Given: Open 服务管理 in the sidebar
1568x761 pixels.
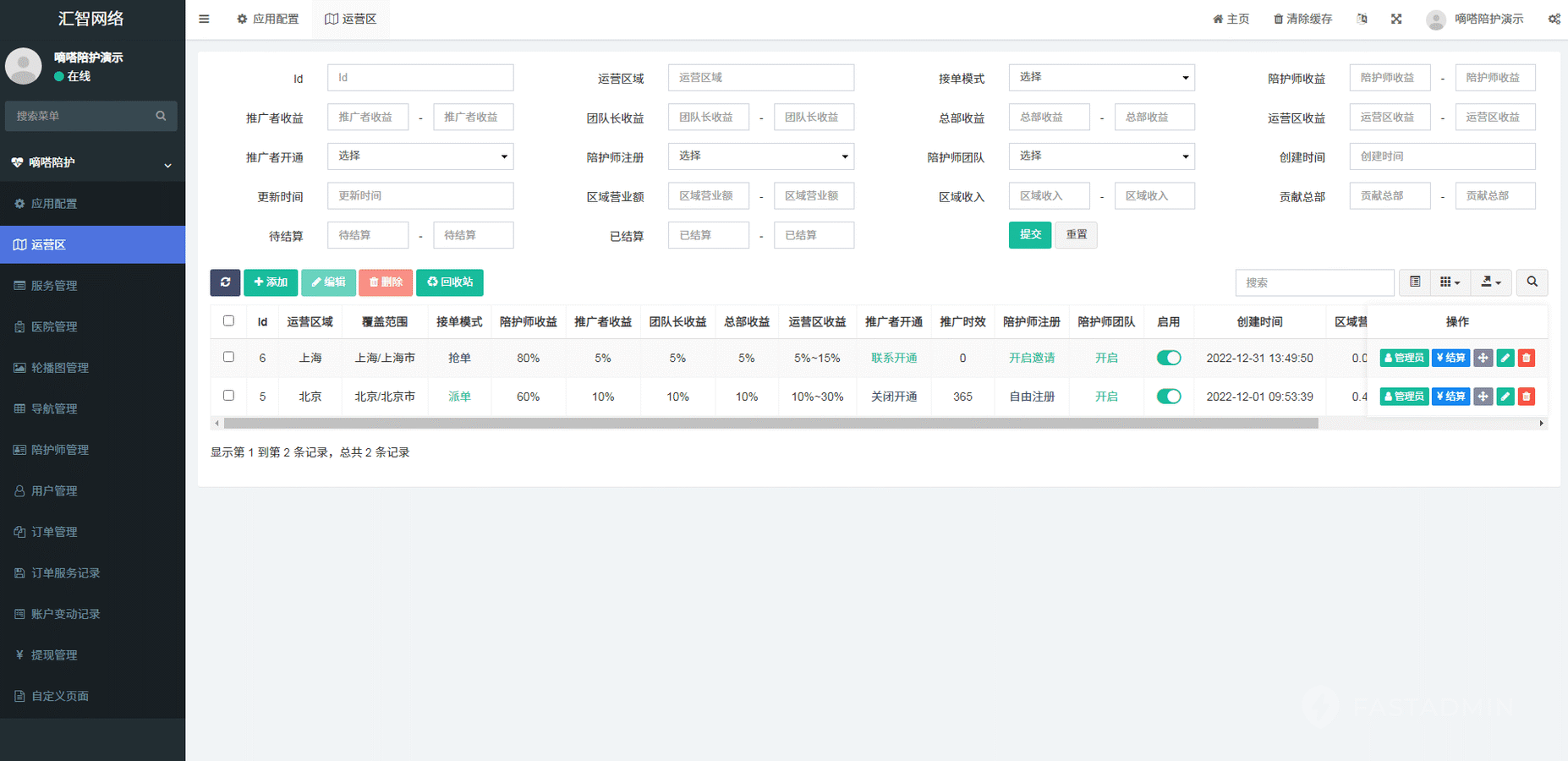Looking at the screenshot, I should point(54,286).
